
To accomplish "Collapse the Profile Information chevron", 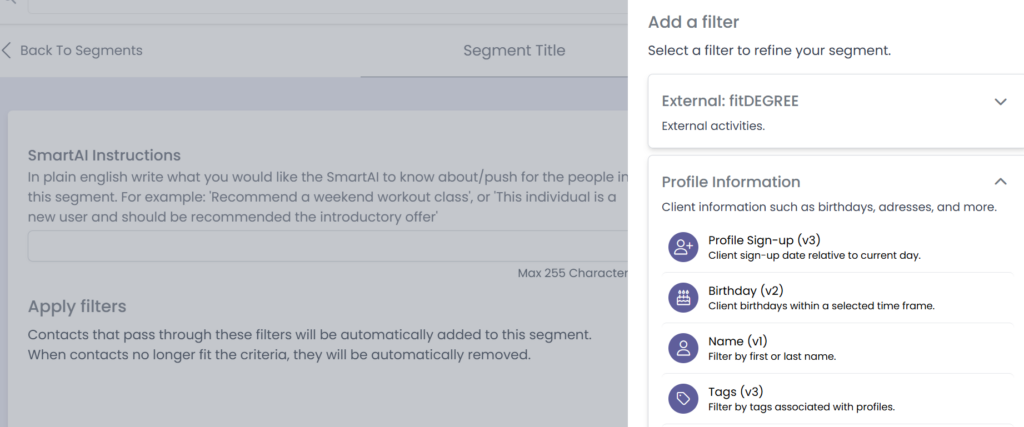I will (x=1000, y=182).
